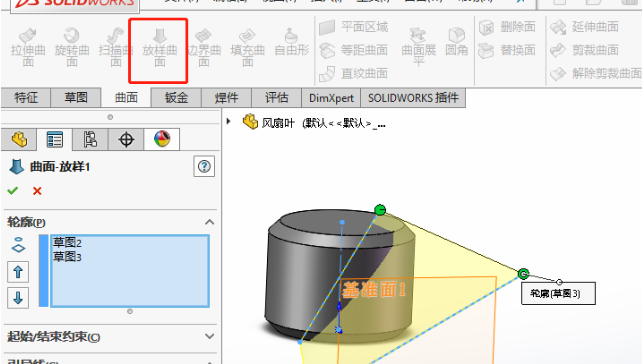This screenshot has width=642, height=364.
Task: Select the 曲面展平 surface flatten tool
Action: [418, 47]
